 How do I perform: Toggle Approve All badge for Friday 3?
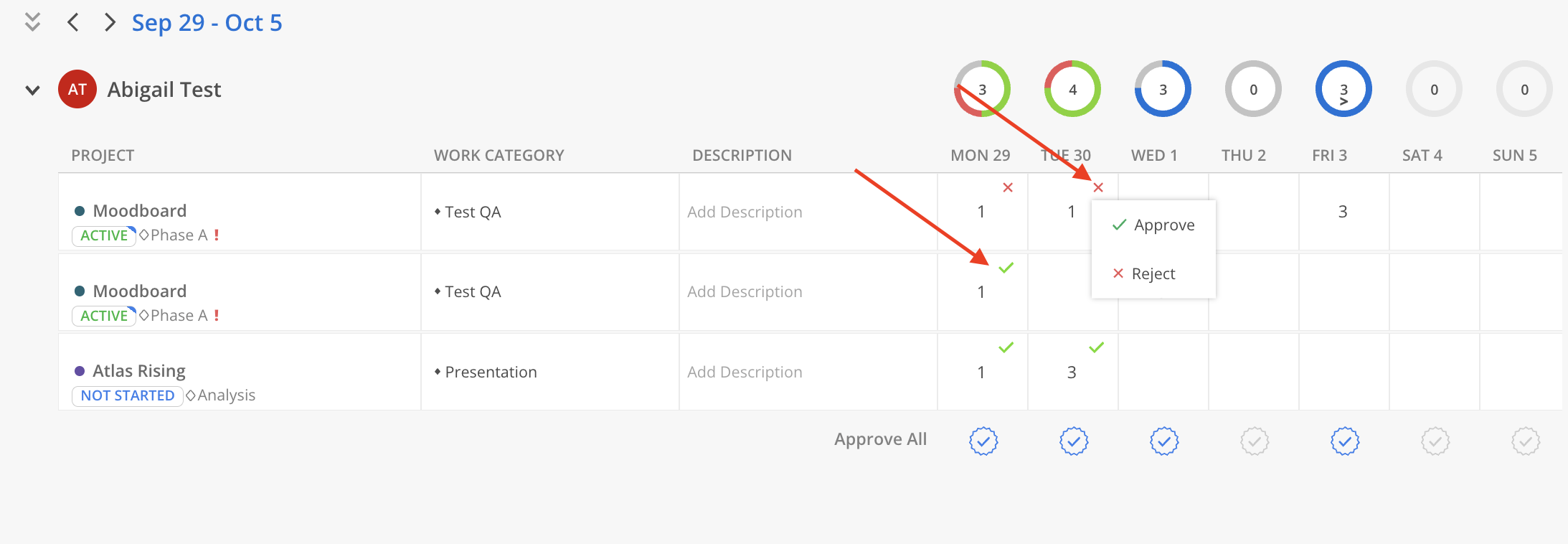(1345, 441)
